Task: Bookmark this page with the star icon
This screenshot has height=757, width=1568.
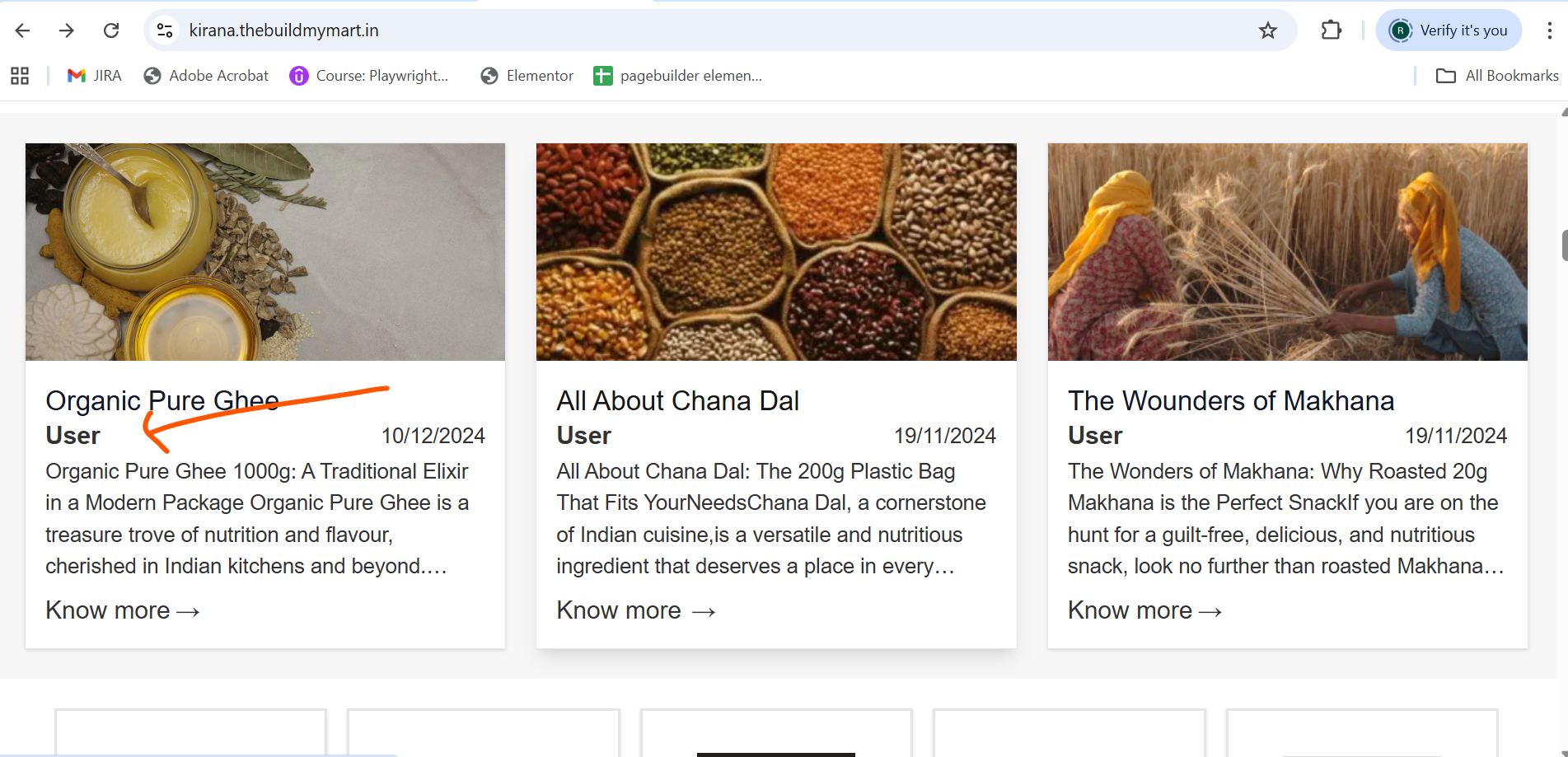Action: coord(1268,30)
